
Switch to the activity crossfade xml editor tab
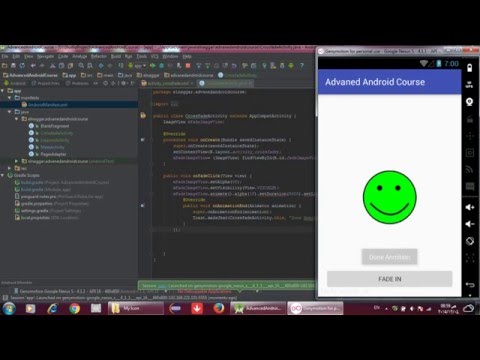tap(168, 83)
